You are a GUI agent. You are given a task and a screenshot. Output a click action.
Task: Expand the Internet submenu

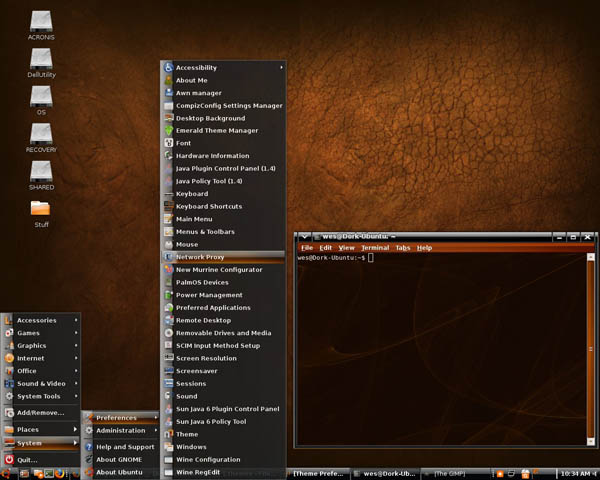coord(41,358)
